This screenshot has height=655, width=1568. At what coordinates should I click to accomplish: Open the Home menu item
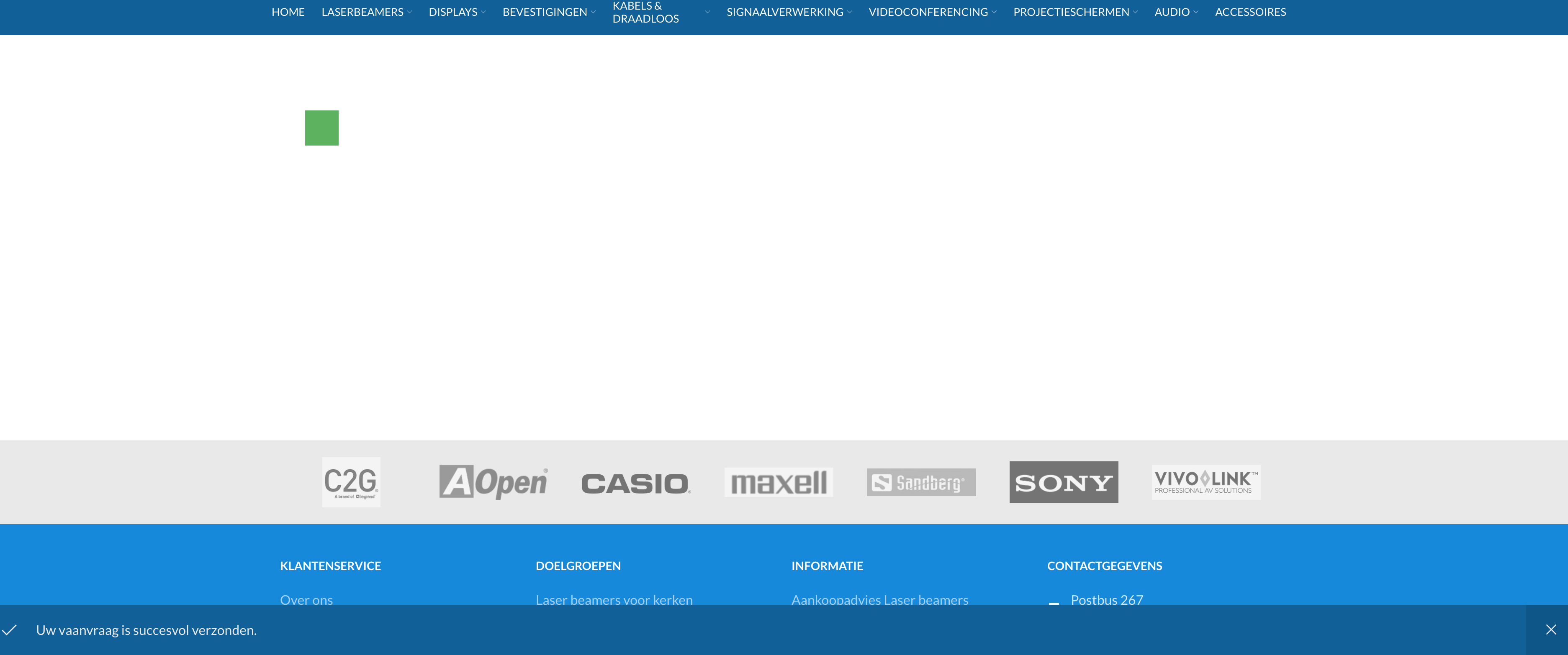pos(288,12)
